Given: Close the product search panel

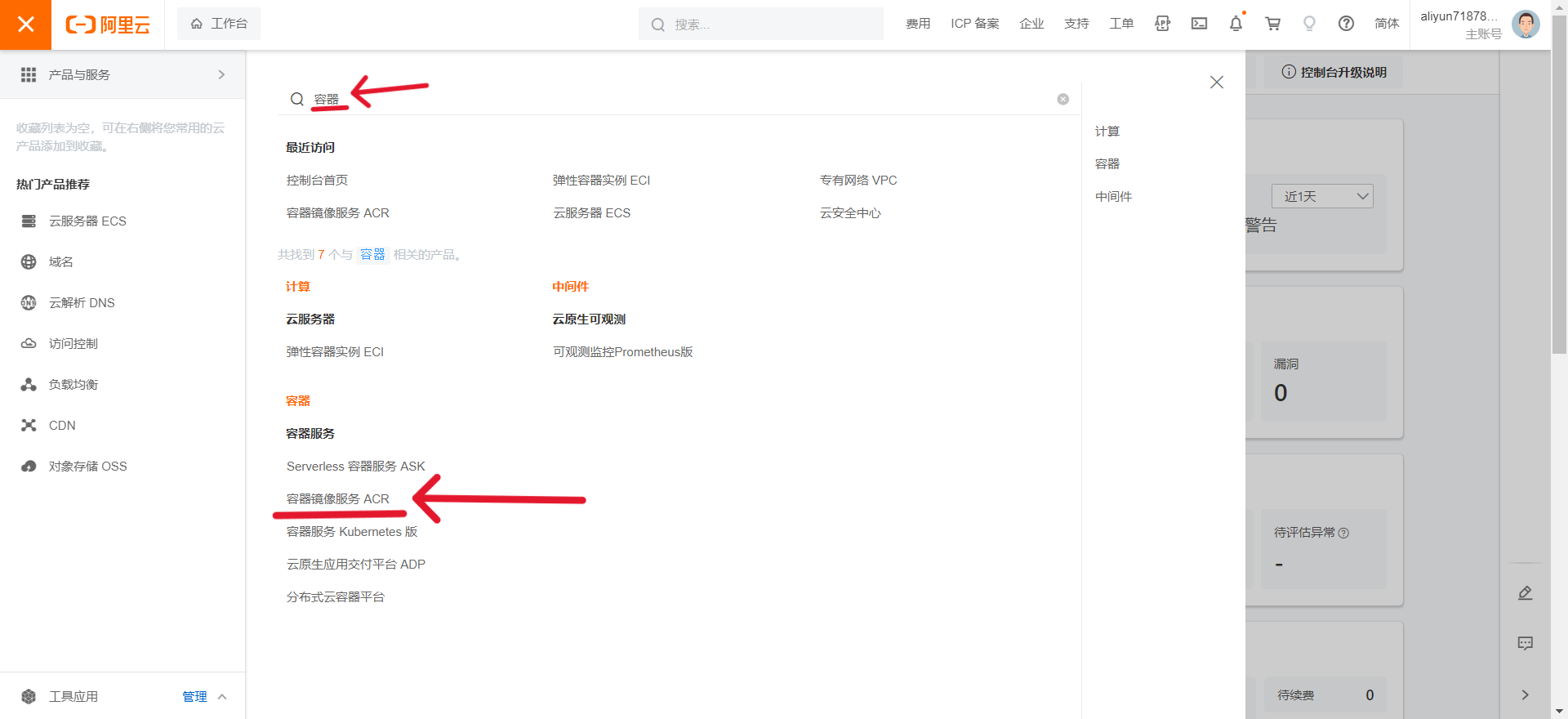Looking at the screenshot, I should (1217, 82).
